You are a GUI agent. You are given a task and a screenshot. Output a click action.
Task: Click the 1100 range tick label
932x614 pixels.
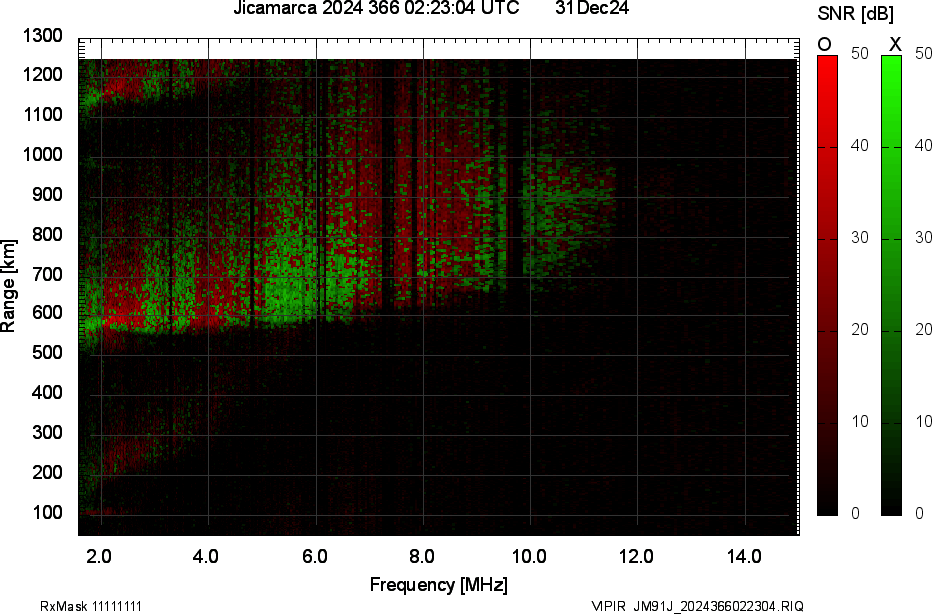point(43,114)
